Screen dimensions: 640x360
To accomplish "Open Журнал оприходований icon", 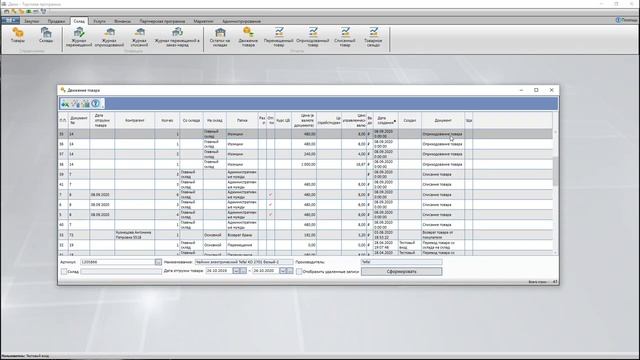I will point(109,37).
